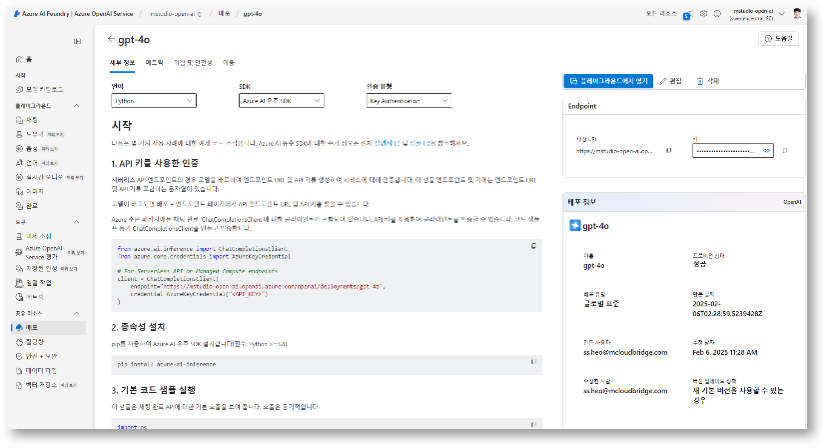This screenshot has width=826, height=448.
Task: Open the 미세 조정 (fine-tuning) tool
Action: 33,236
